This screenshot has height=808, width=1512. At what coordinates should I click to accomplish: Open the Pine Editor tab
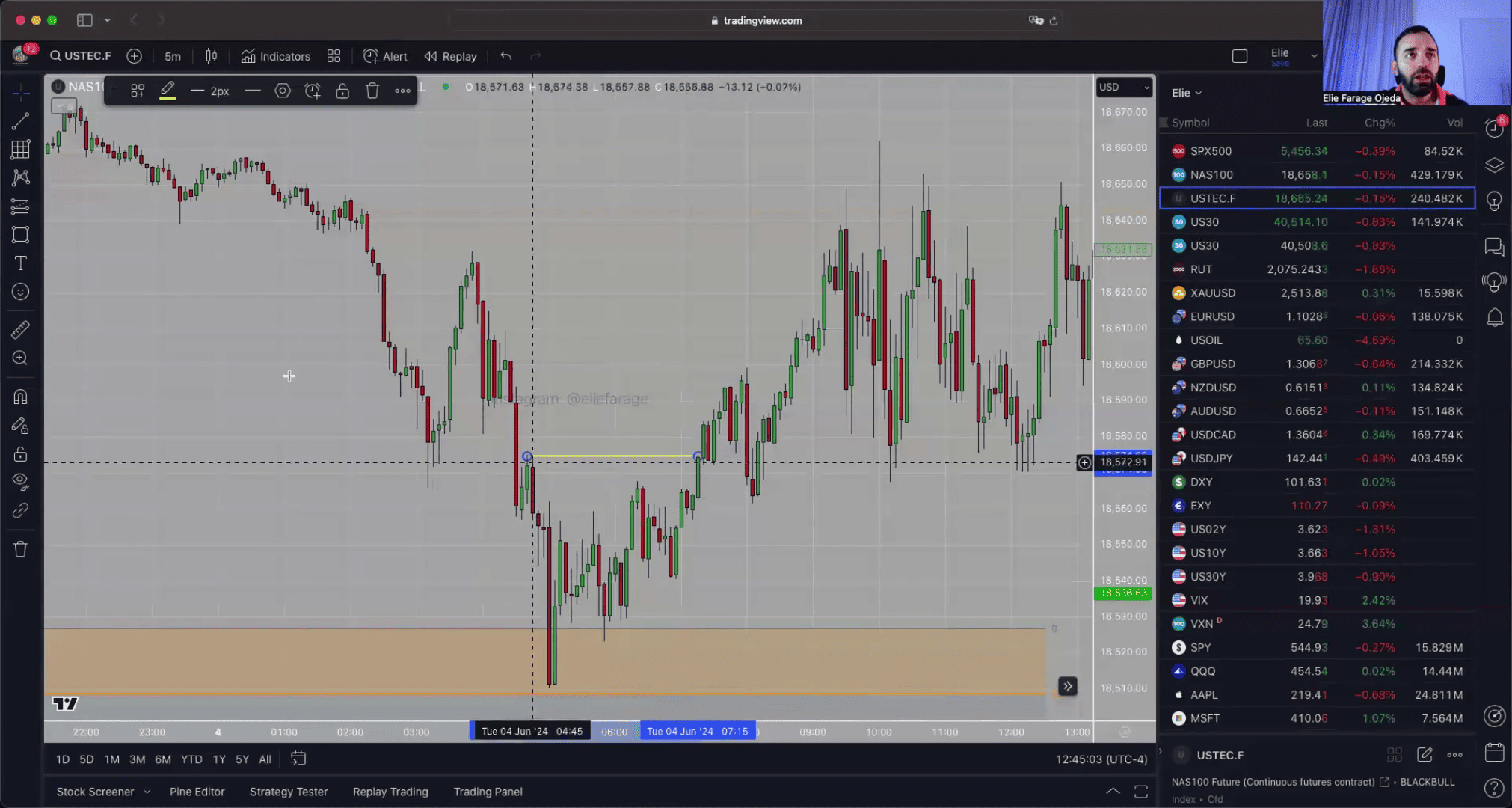(197, 792)
